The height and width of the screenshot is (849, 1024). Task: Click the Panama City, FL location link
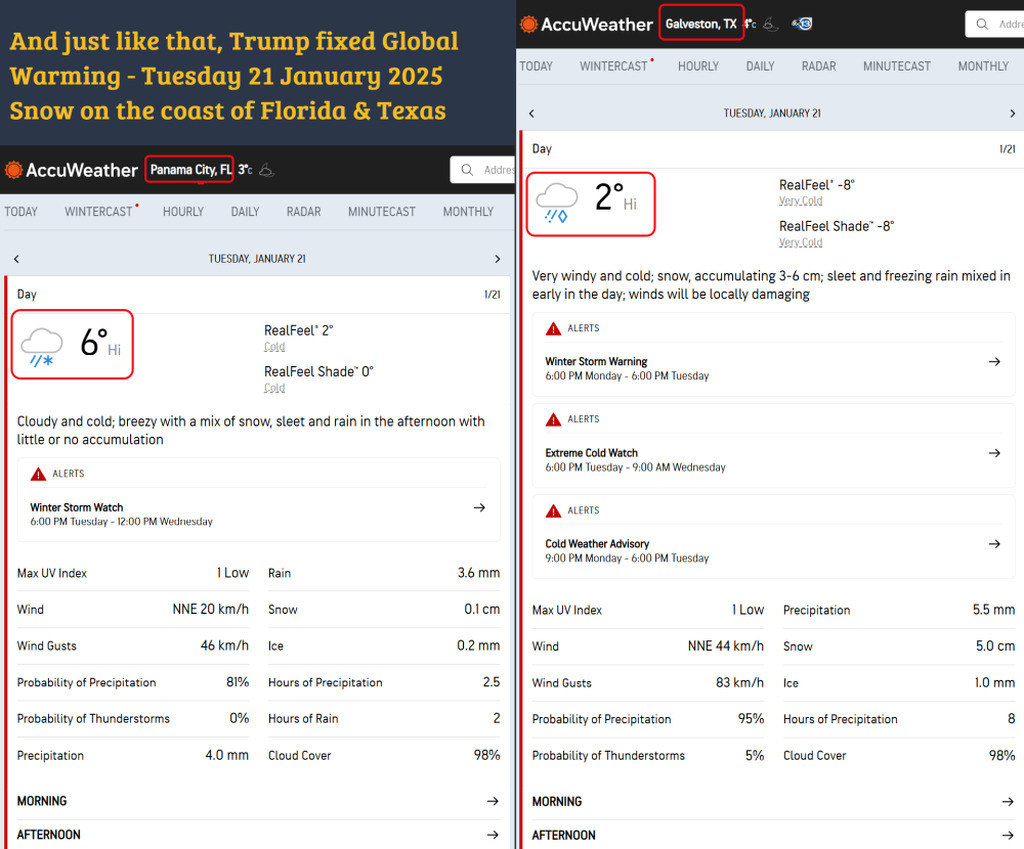pos(190,170)
